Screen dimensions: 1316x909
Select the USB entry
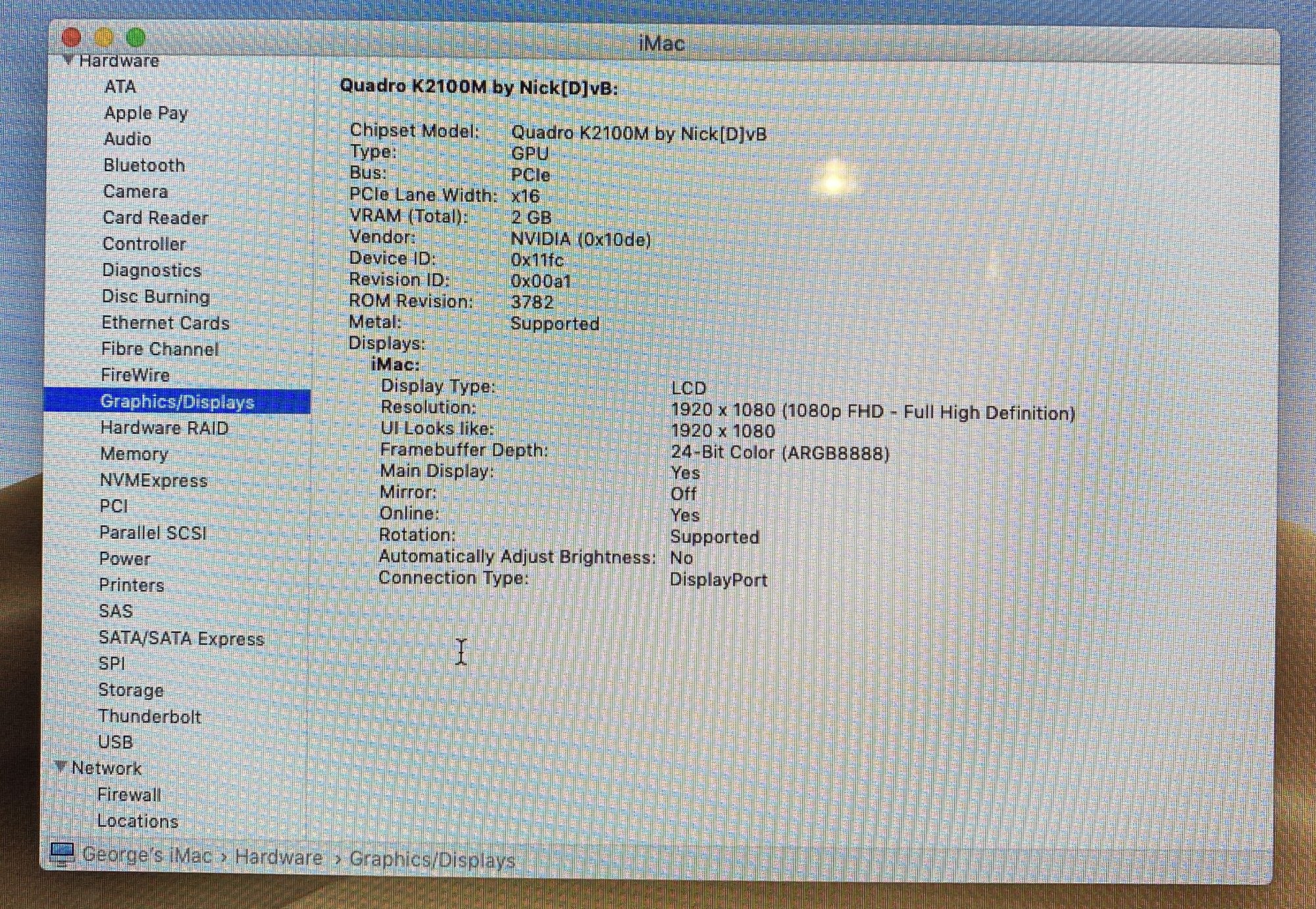click(115, 742)
